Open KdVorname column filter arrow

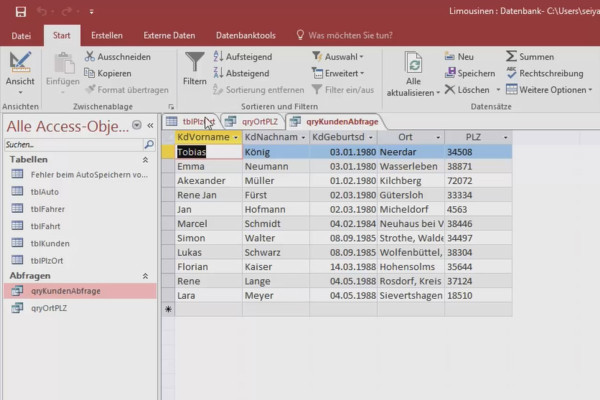pos(234,136)
